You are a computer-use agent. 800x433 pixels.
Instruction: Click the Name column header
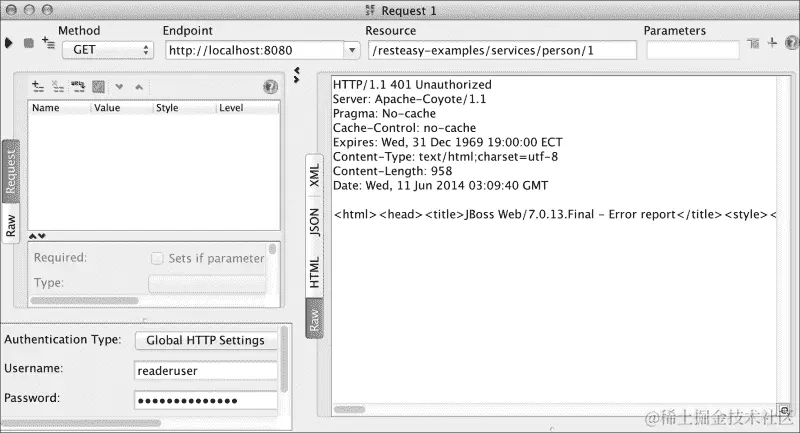pyautogui.click(x=60, y=108)
